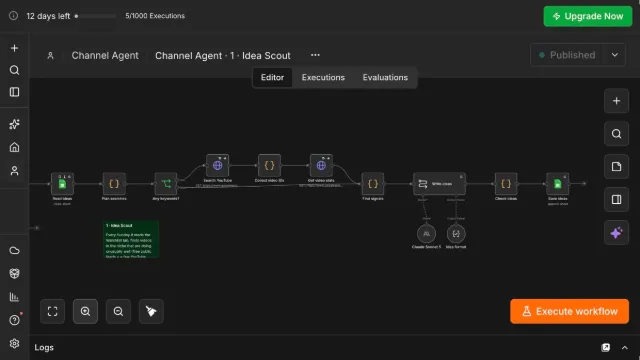Image resolution: width=640 pixels, height=360 pixels.
Task: Click Execute workflow
Action: [569, 311]
